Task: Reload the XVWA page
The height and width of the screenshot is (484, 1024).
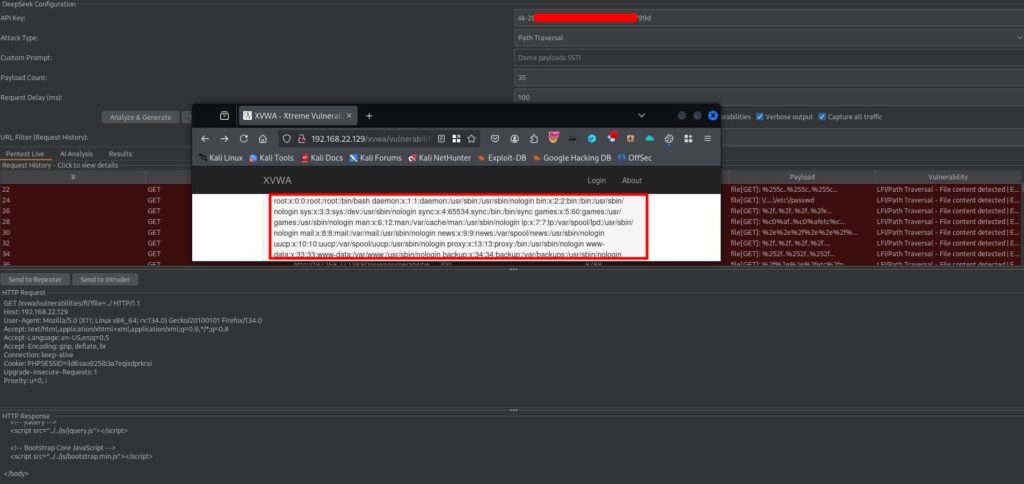Action: [244, 138]
